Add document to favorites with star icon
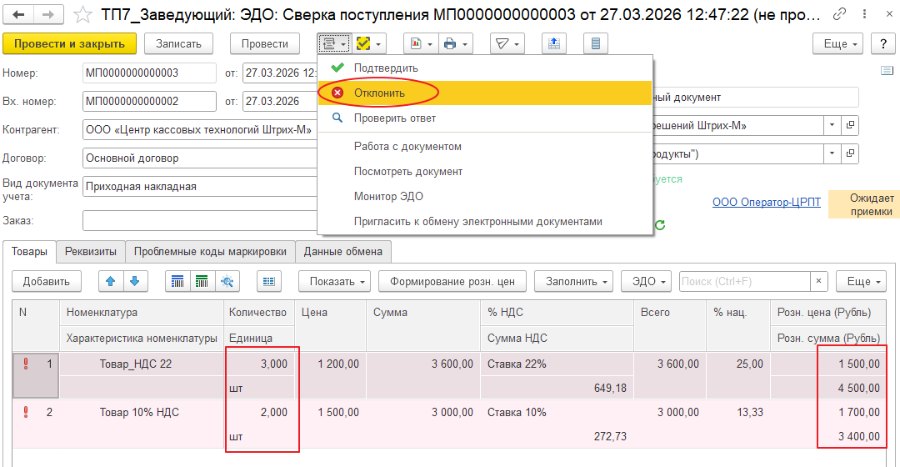 coord(83,14)
